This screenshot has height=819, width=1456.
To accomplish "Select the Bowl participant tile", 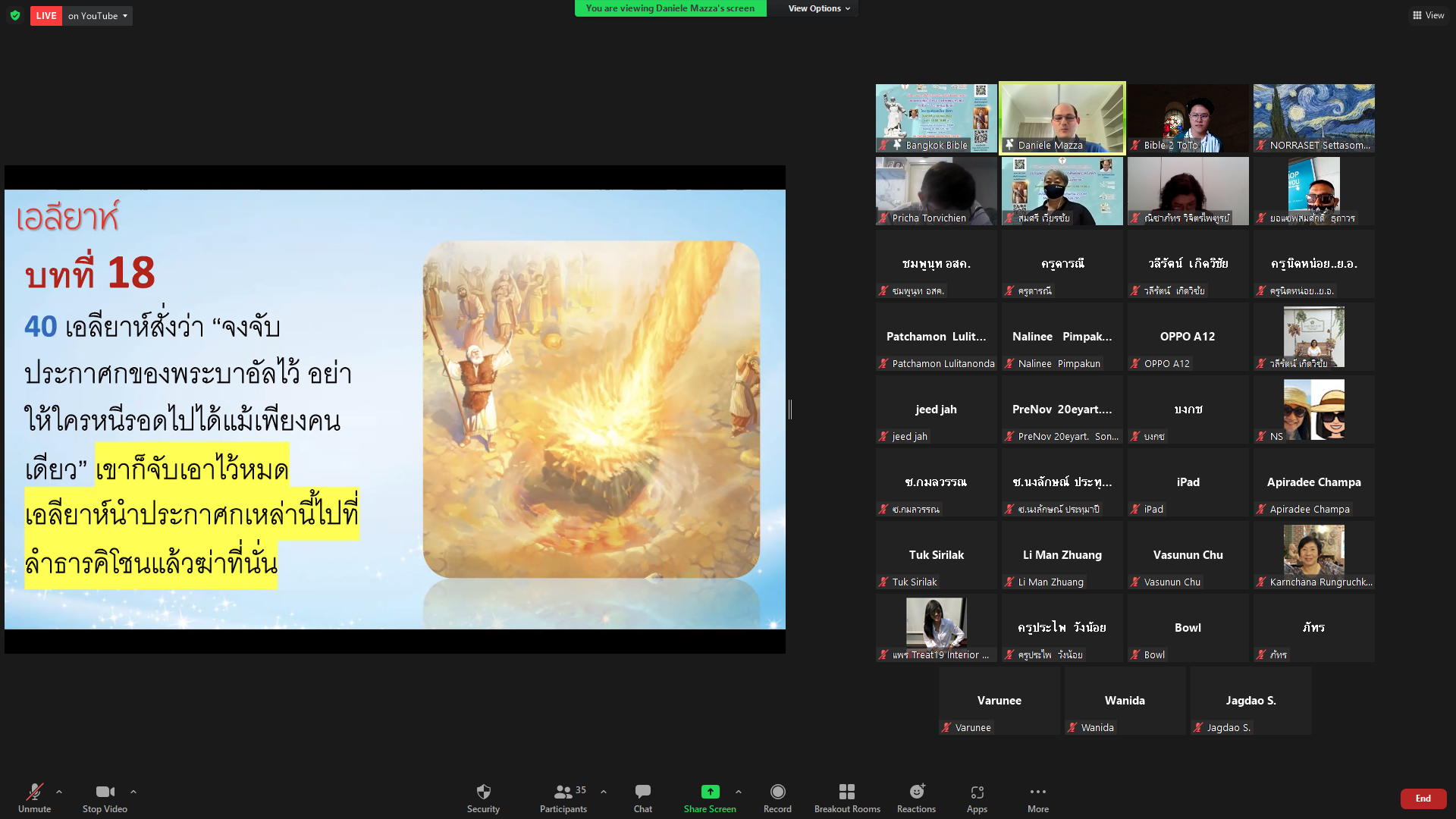I will [x=1188, y=627].
